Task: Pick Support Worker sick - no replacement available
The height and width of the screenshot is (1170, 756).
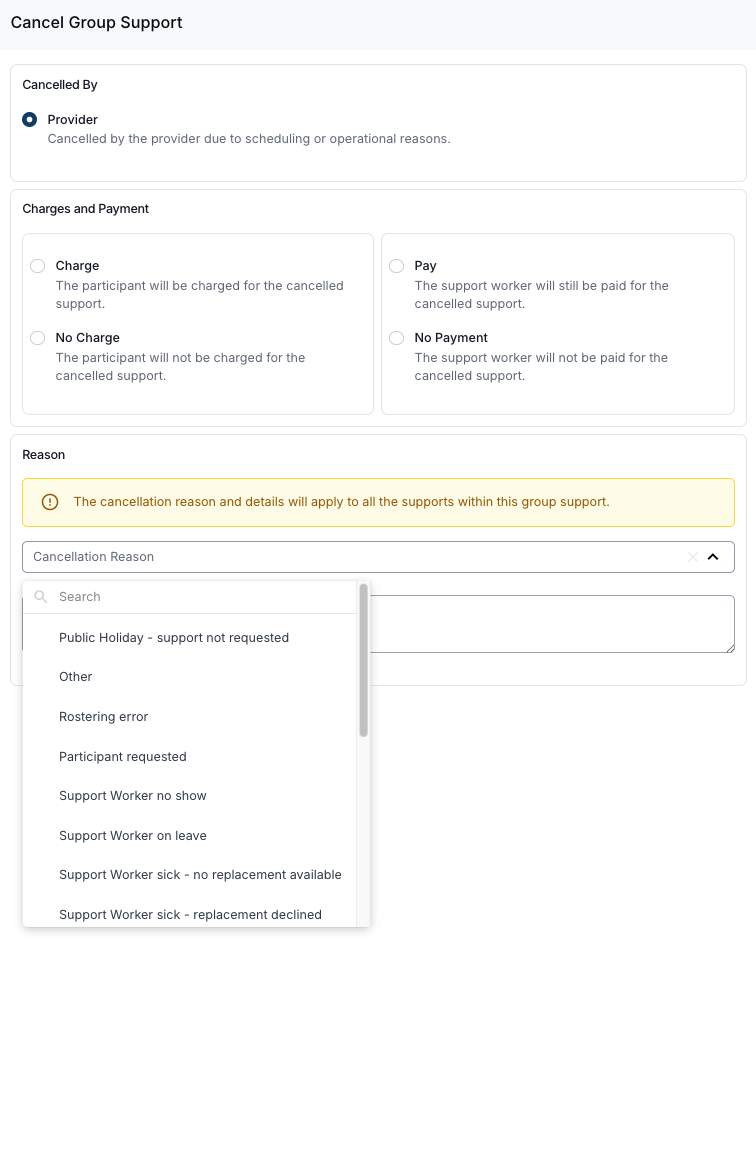Action: pyautogui.click(x=200, y=875)
